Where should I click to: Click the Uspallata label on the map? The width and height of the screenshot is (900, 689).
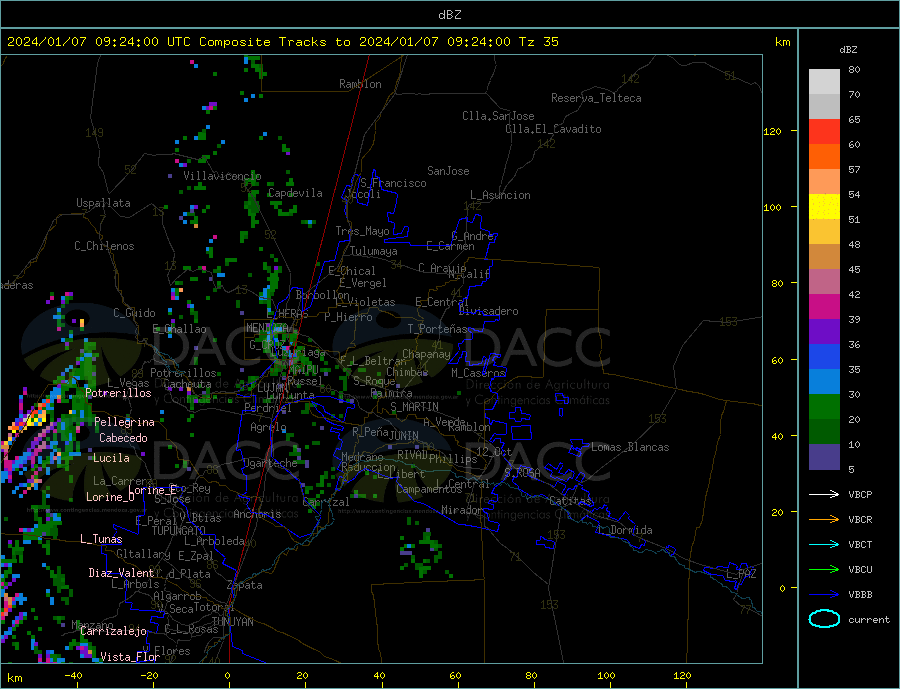pos(103,203)
